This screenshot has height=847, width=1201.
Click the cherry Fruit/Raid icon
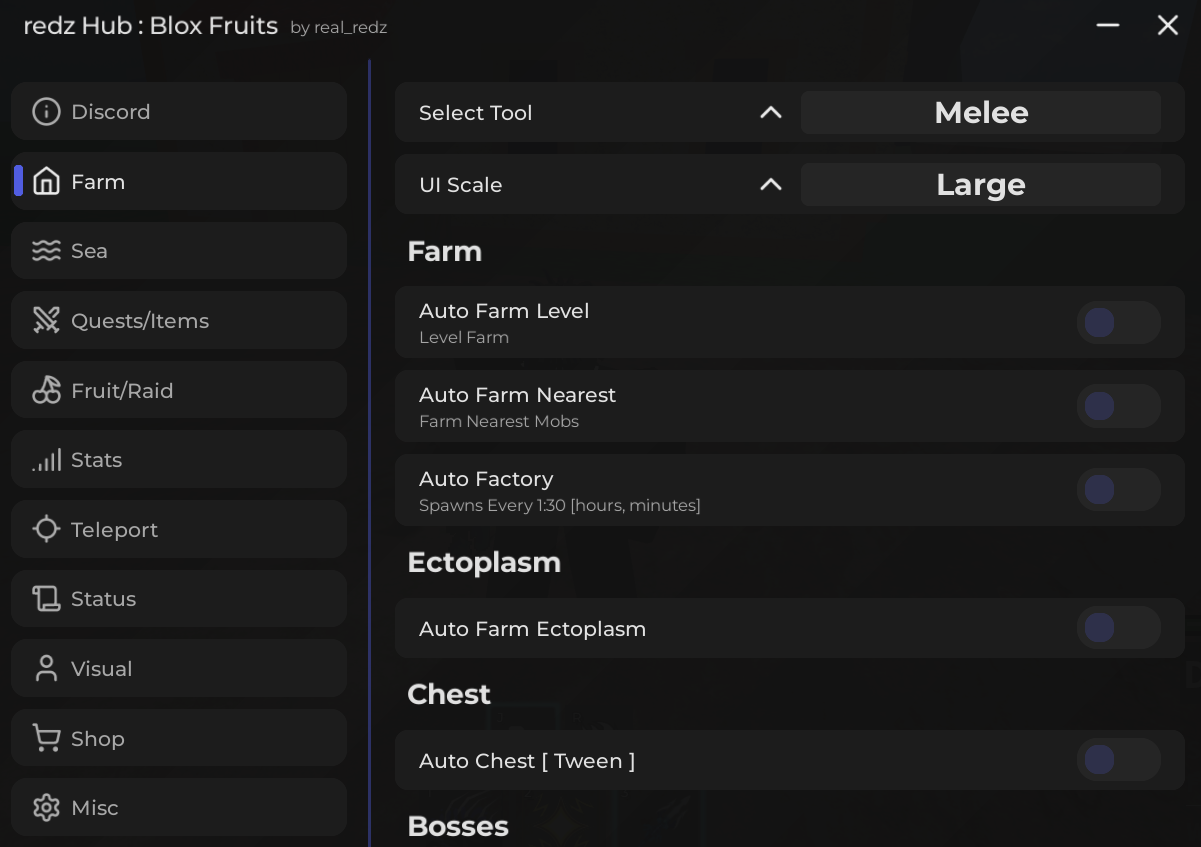[46, 391]
